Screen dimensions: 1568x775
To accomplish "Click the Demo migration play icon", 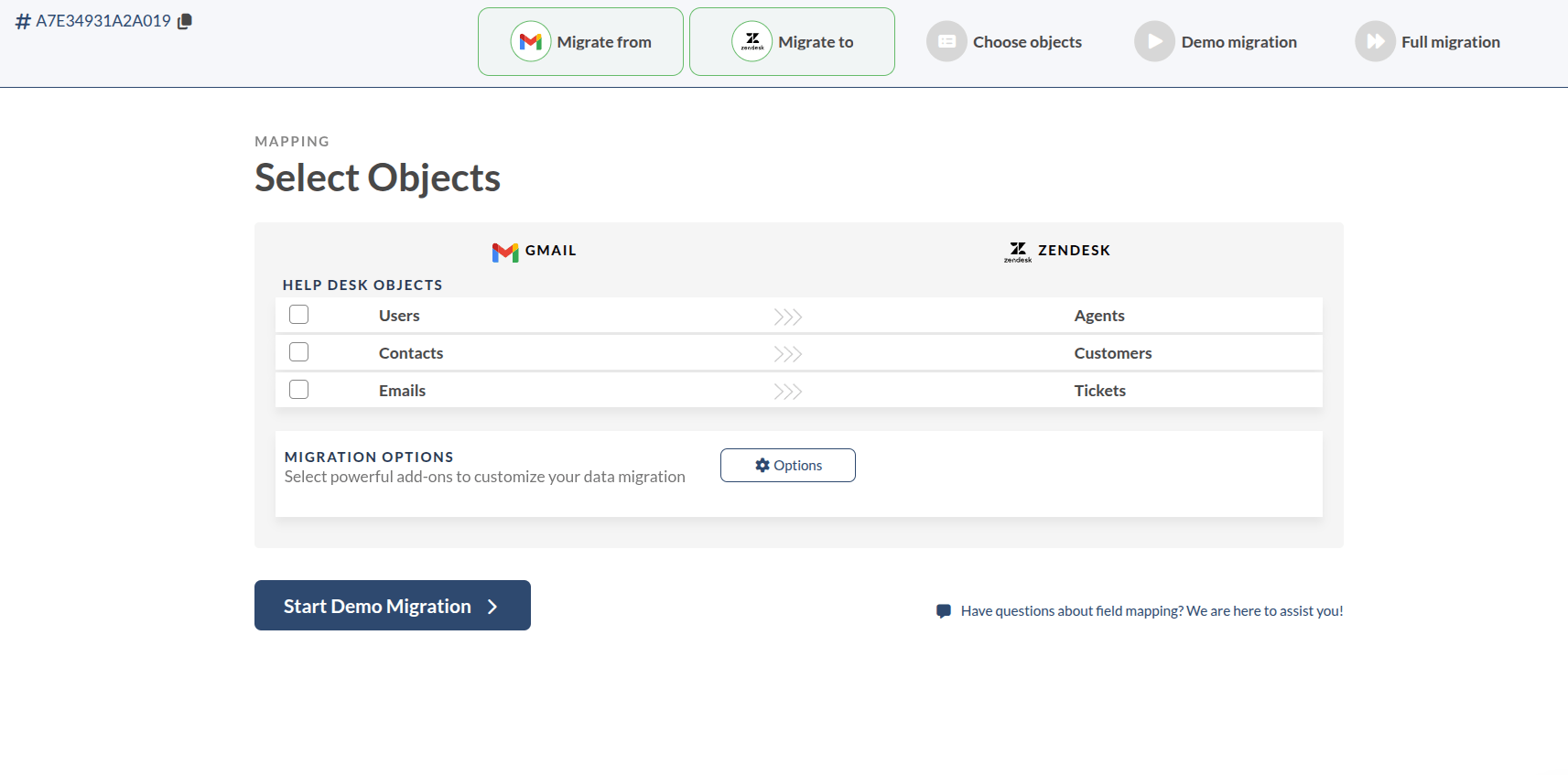I will (x=1154, y=41).
